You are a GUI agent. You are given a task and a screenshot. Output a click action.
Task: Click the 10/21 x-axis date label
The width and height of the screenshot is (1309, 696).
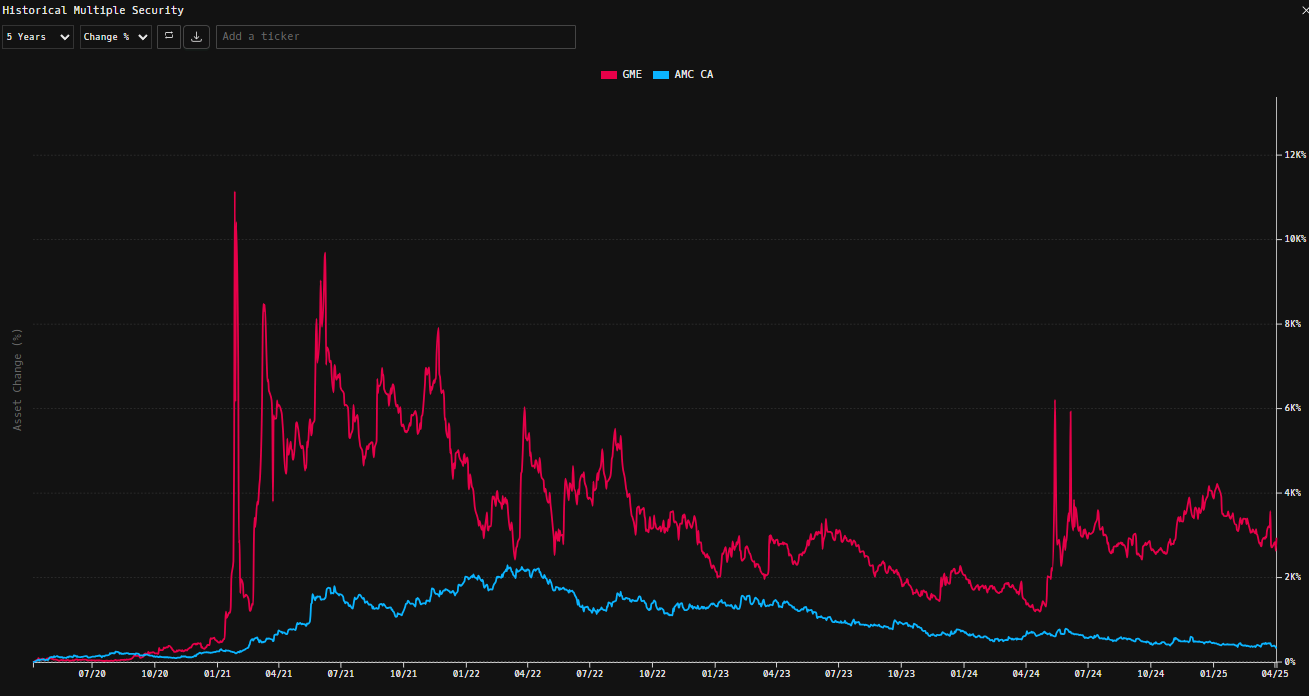[x=403, y=675]
